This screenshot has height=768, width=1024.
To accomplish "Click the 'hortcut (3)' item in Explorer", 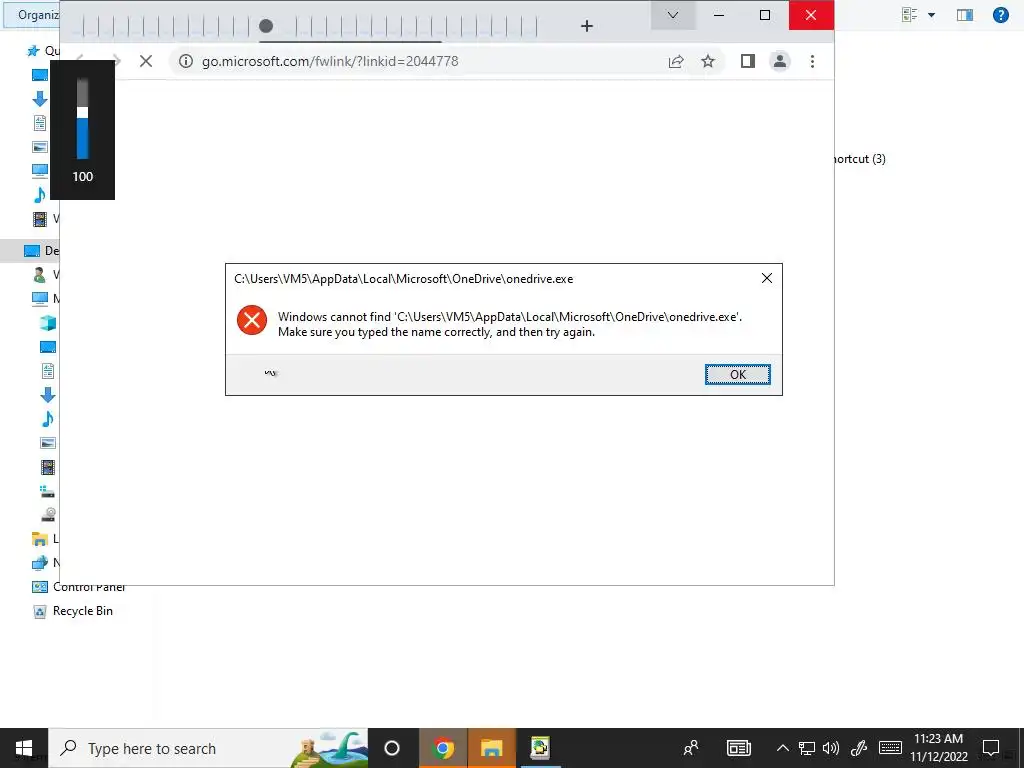I will tap(859, 159).
